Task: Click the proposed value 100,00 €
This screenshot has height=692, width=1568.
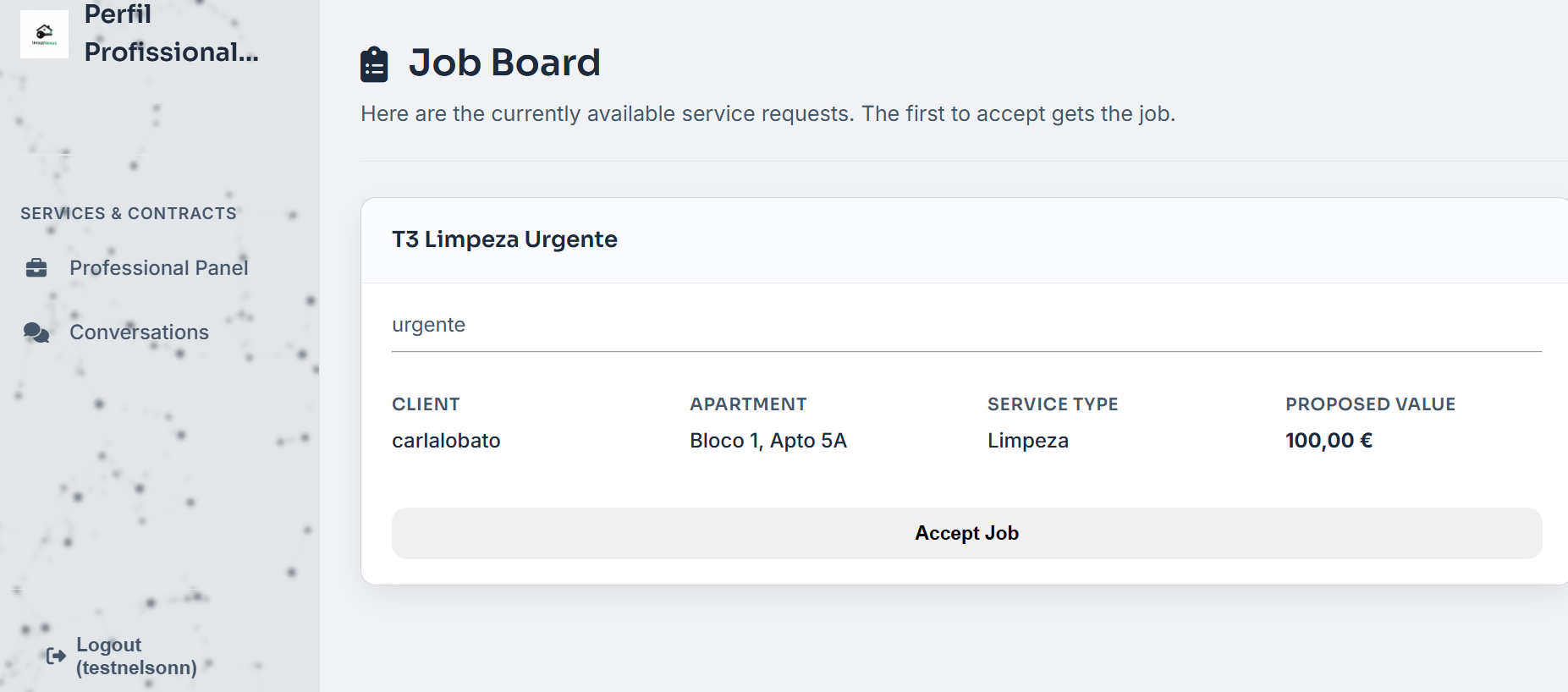Action: click(x=1329, y=441)
